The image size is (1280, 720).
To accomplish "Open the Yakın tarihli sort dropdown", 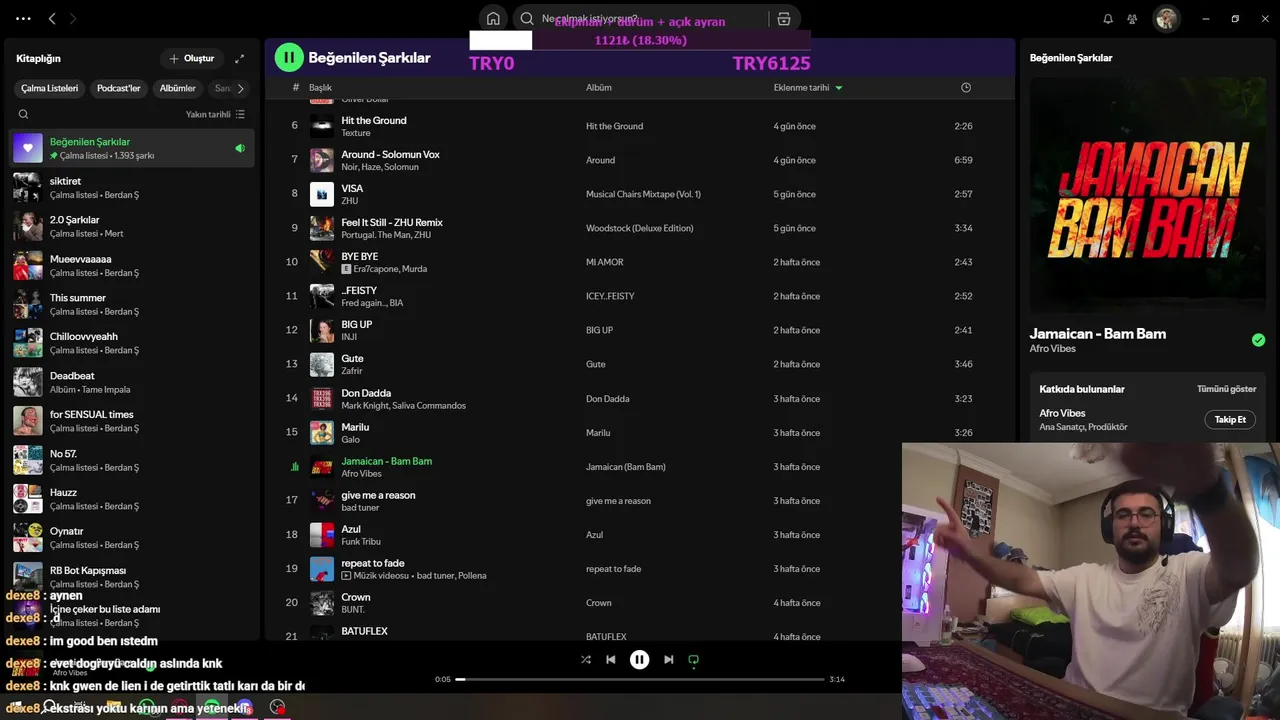I will pyautogui.click(x=215, y=114).
